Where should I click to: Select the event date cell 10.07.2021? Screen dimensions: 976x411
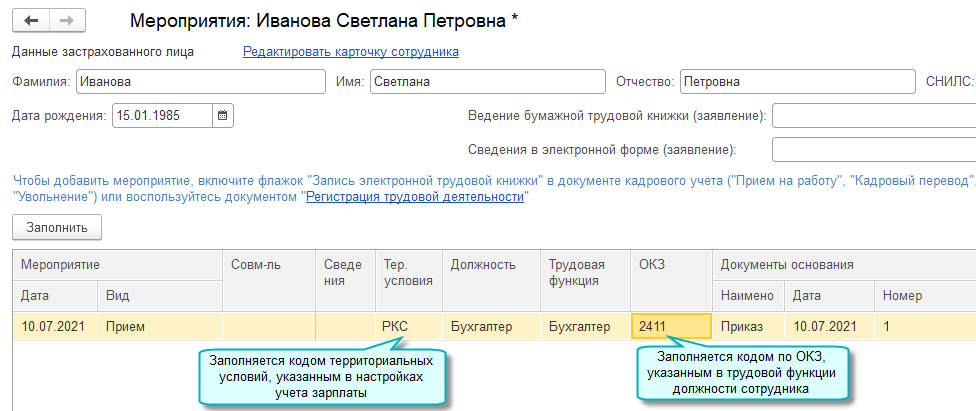click(52, 326)
